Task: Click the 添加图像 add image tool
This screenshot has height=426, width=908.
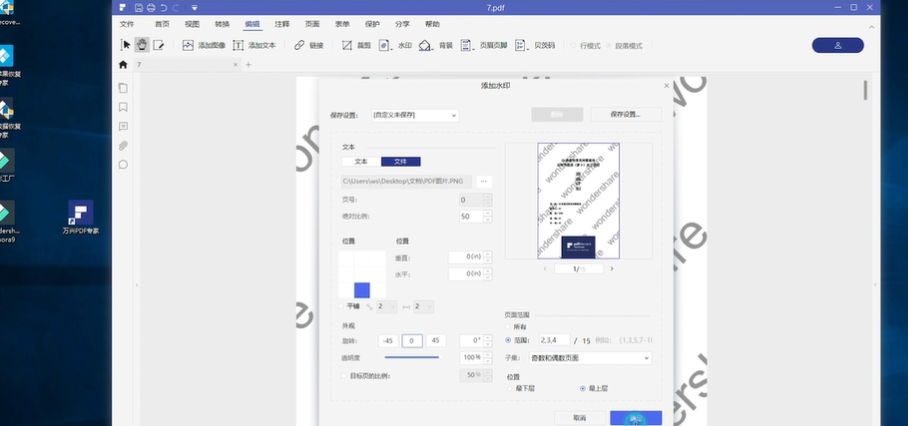Action: 203,45
